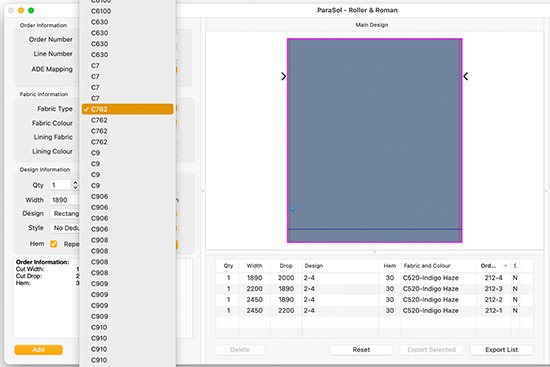This screenshot has height=367, width=550.
Task: Click the Delete button
Action: [240, 349]
